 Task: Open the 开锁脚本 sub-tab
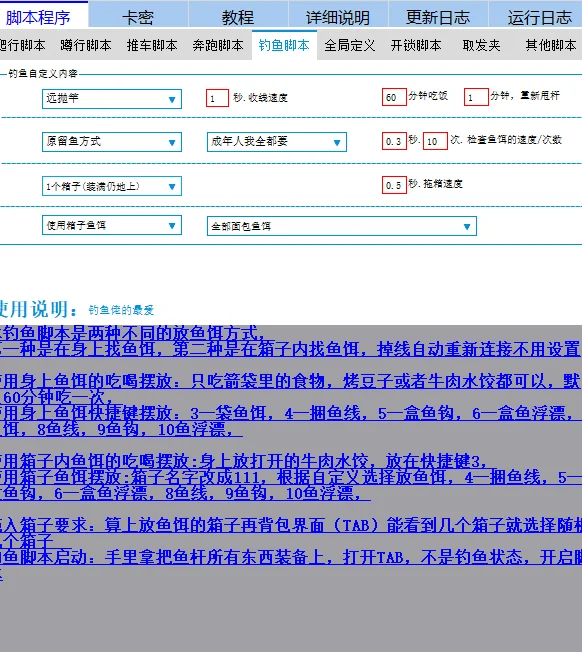[416, 45]
